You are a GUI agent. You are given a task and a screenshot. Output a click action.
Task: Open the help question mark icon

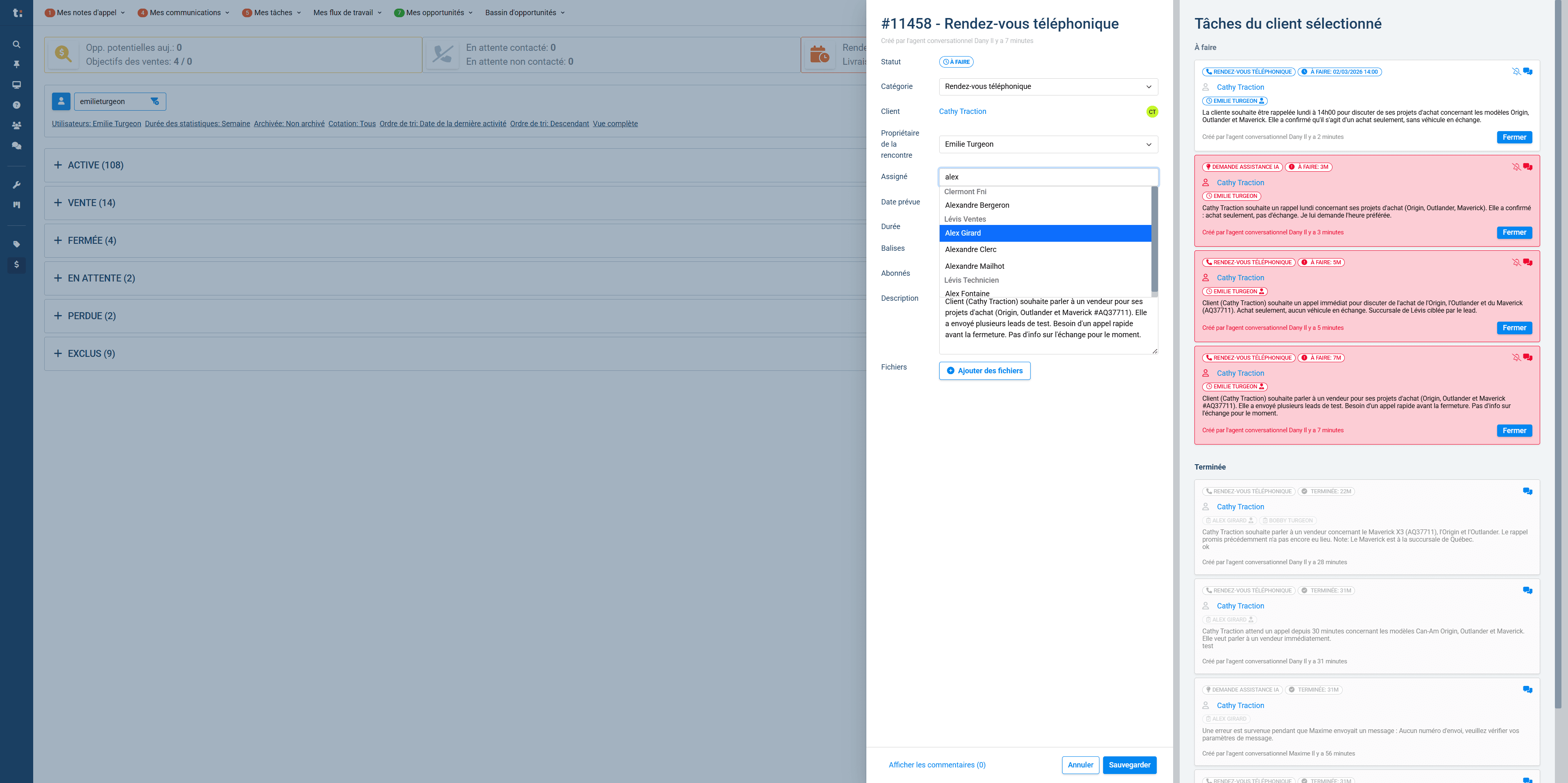[16, 105]
